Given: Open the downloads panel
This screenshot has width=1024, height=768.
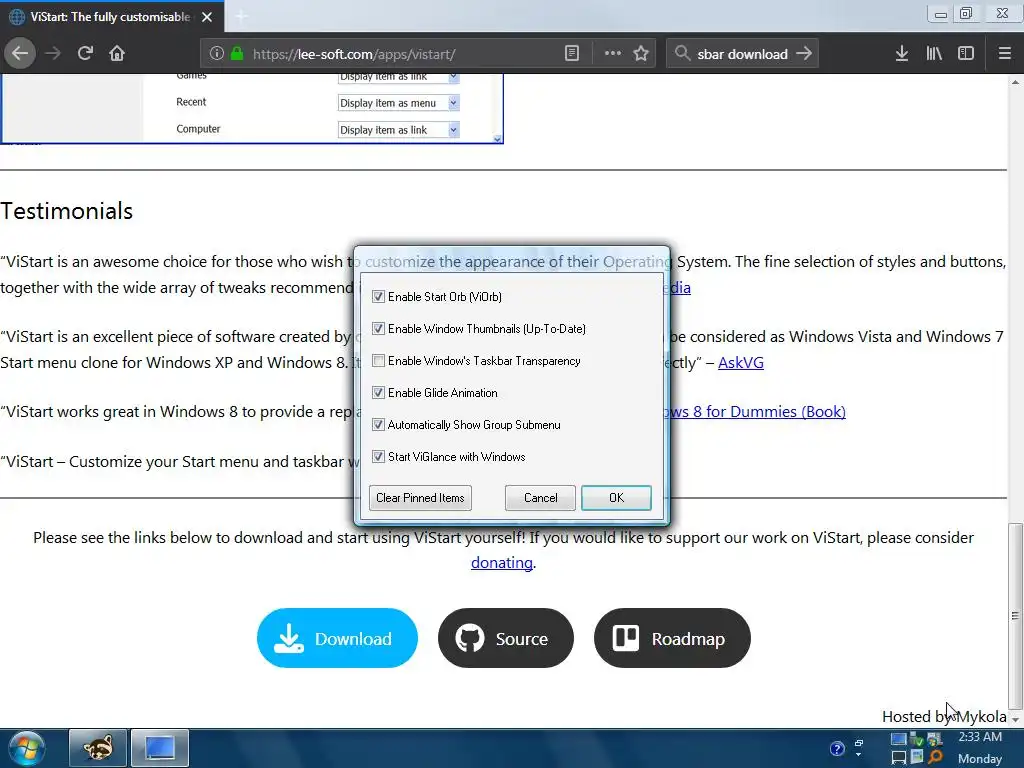Looking at the screenshot, I should (x=902, y=54).
